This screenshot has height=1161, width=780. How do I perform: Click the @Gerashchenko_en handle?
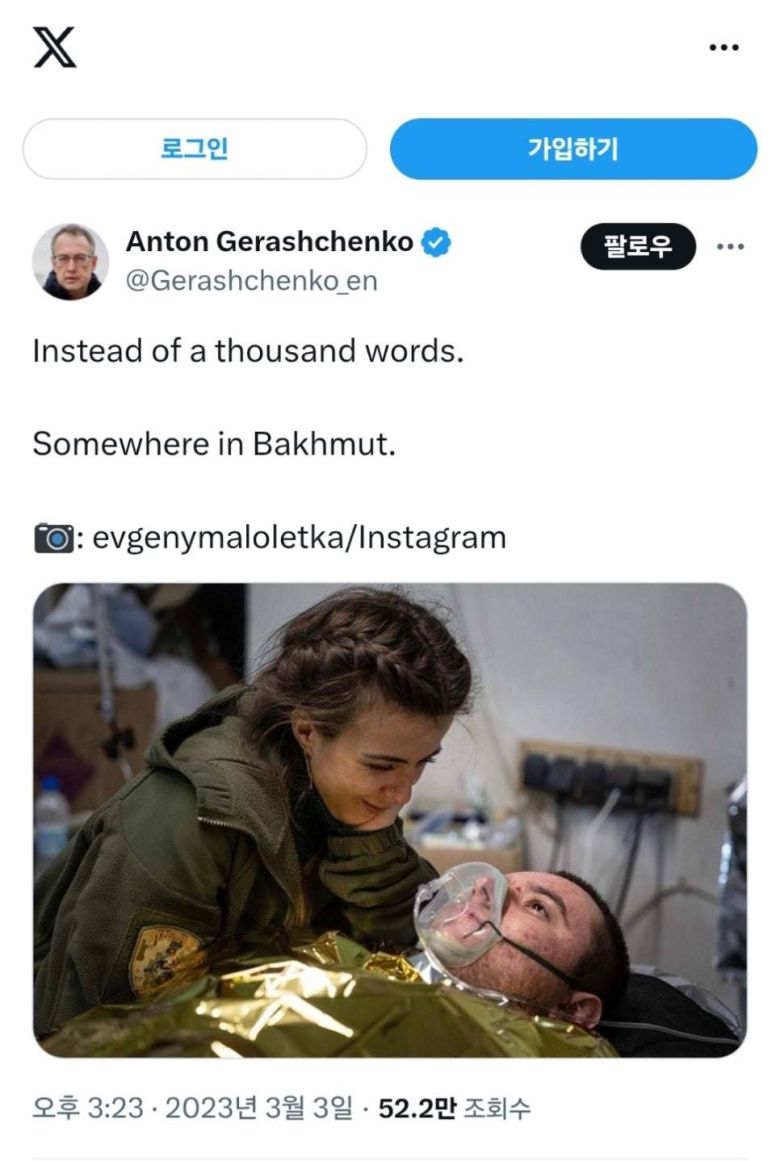(252, 281)
